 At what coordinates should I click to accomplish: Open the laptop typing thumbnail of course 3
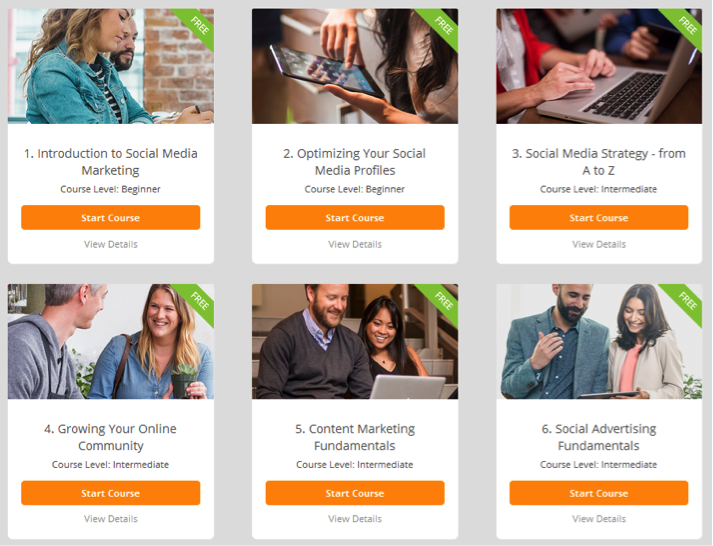599,66
